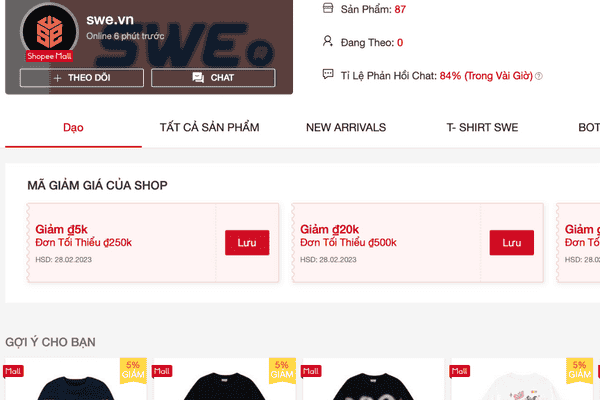The image size is (600, 400).
Task: Click the person icon beside Đang Theo
Action: (328, 41)
